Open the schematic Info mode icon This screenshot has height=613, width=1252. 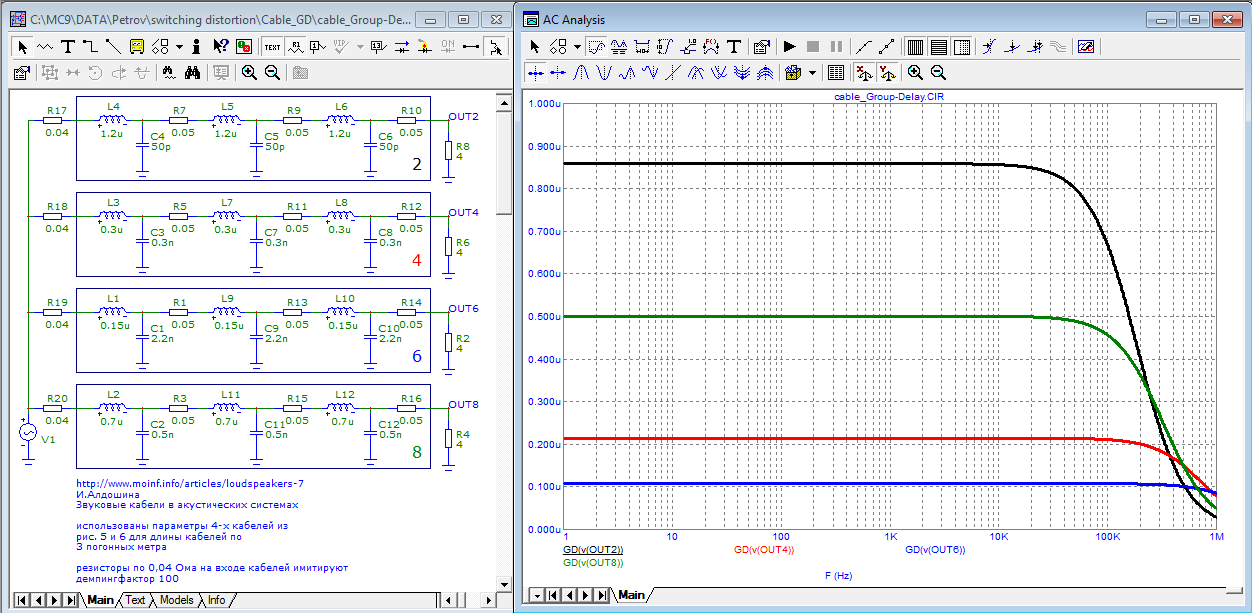click(x=196, y=46)
